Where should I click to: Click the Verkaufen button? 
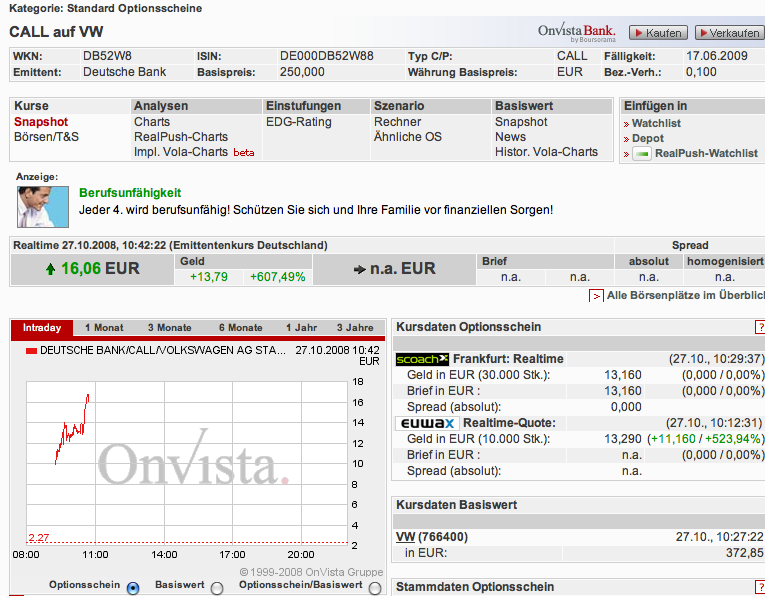pos(730,33)
